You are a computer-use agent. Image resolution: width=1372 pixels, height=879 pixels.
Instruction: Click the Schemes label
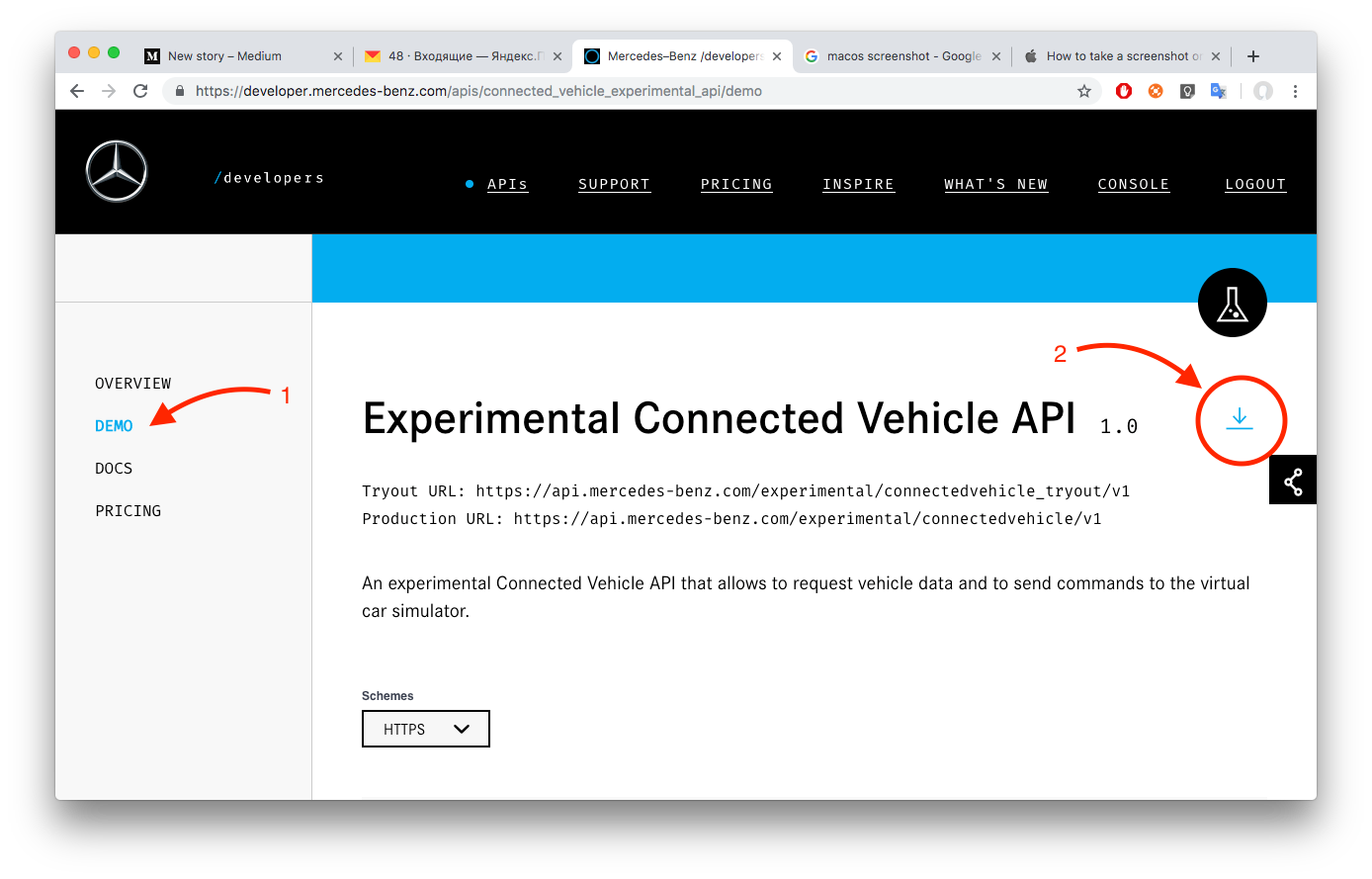tap(387, 696)
